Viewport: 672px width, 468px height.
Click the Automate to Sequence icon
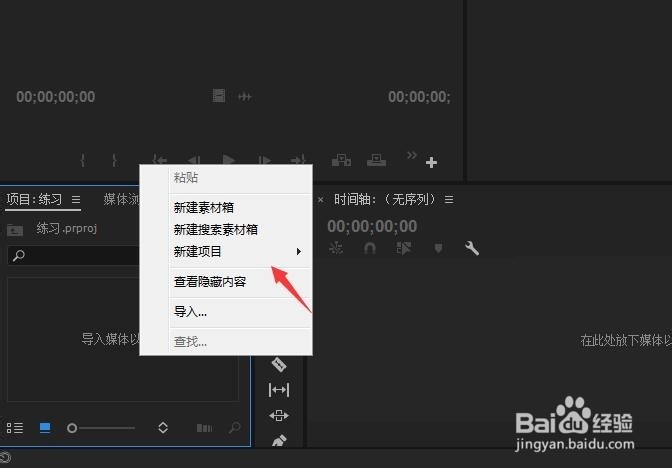(204, 428)
